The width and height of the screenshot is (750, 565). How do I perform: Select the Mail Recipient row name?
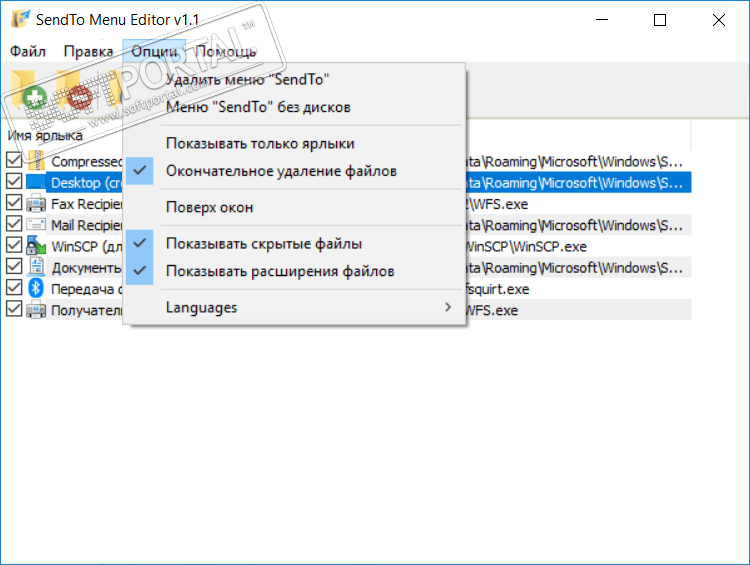87,225
